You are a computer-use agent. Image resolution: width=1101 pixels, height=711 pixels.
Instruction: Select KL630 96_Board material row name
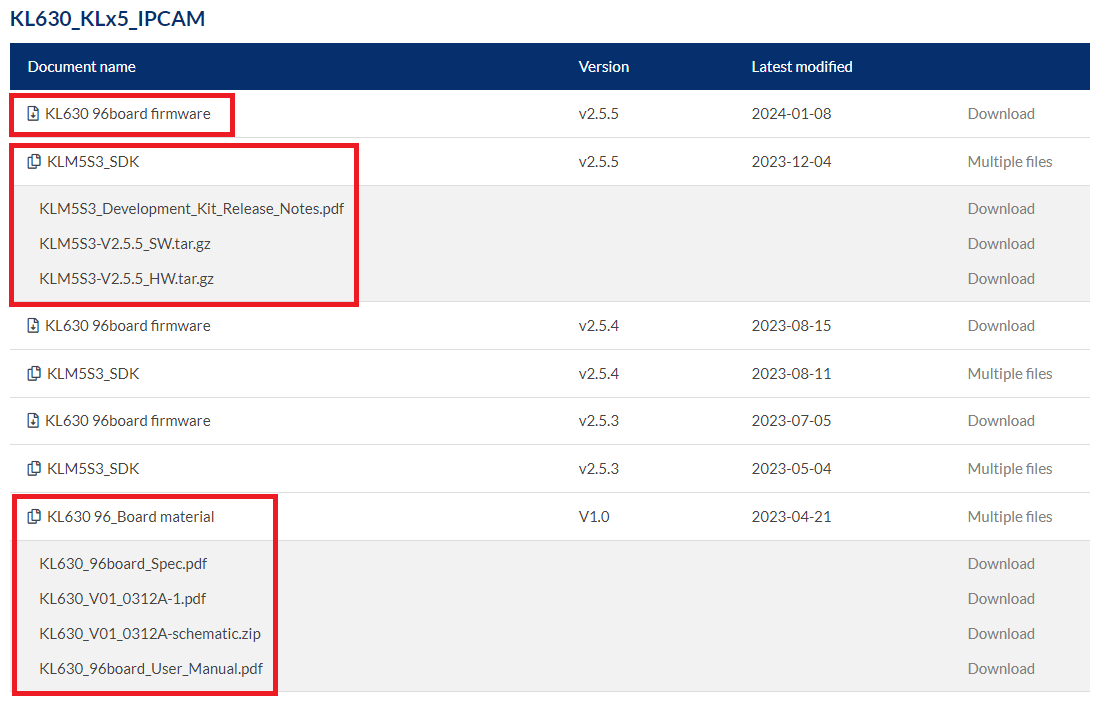(x=130, y=517)
